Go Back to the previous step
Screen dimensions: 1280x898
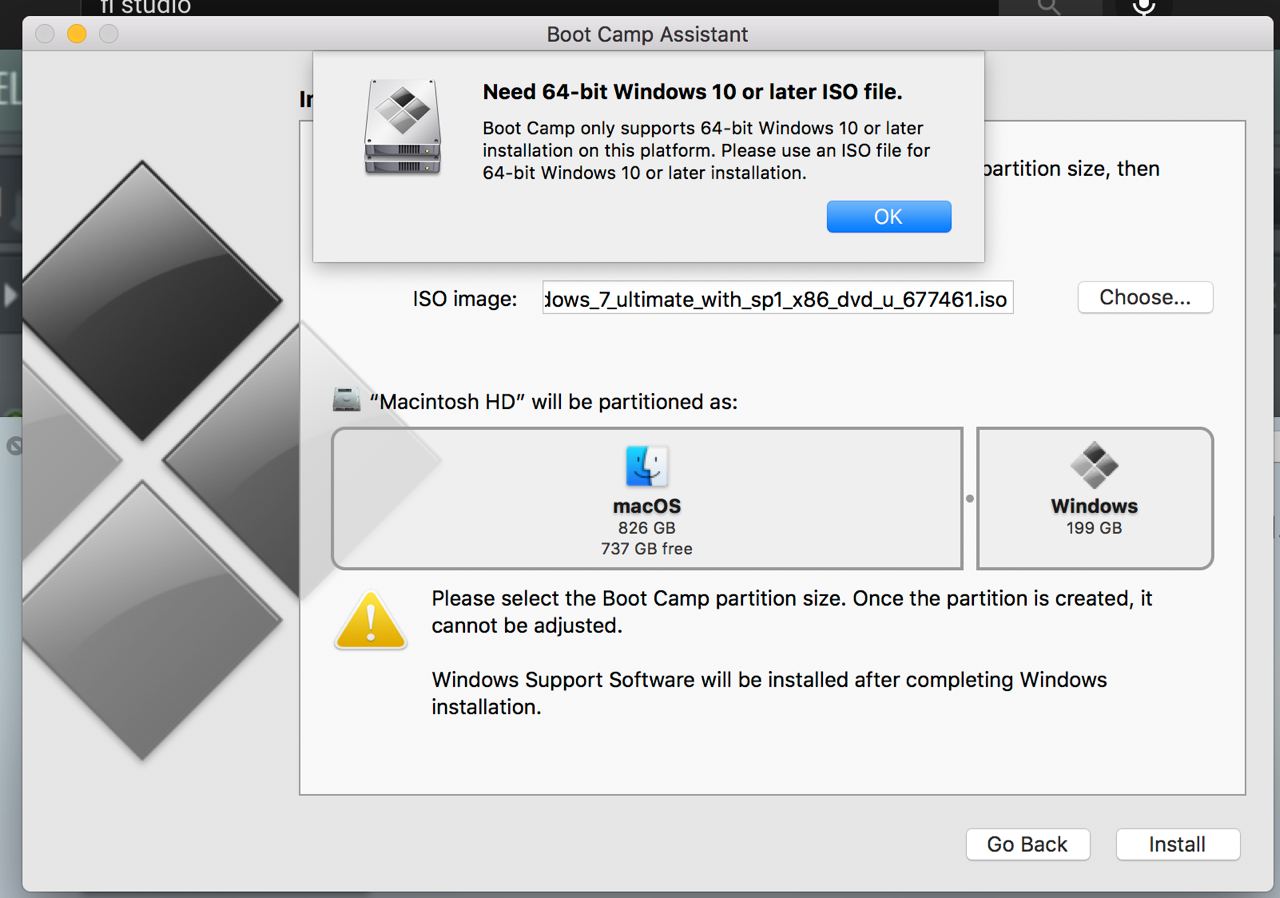1027,844
